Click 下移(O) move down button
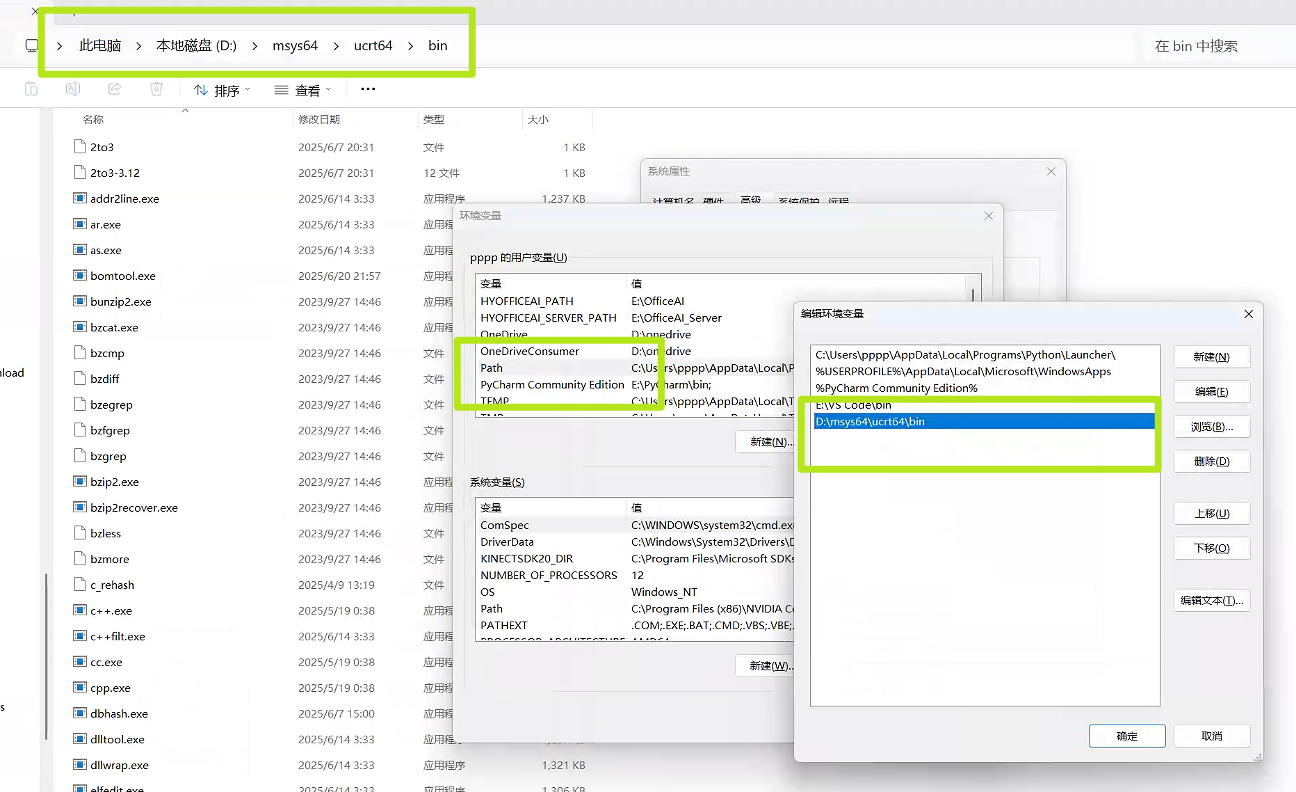Image resolution: width=1296 pixels, height=792 pixels. pyautogui.click(x=1211, y=548)
